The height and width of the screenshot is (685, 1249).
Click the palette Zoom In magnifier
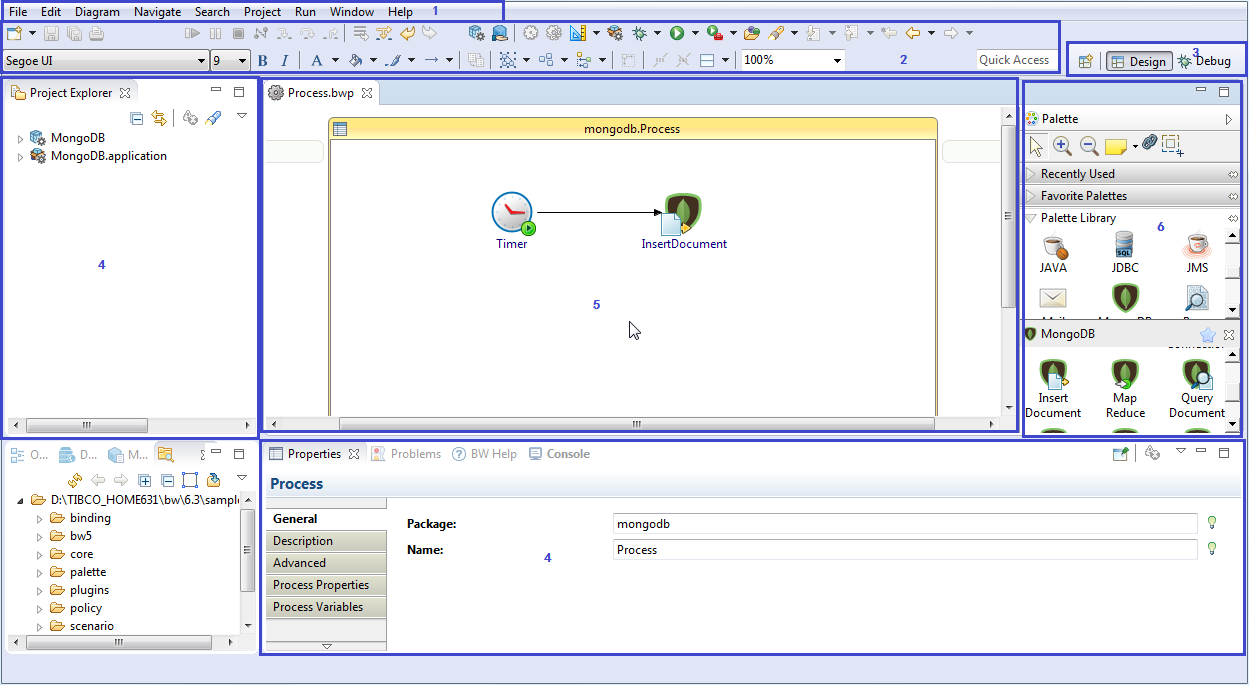tap(1062, 146)
